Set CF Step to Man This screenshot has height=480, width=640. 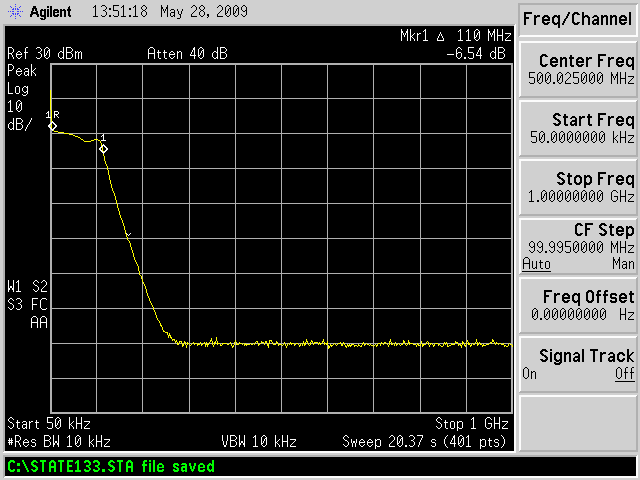click(623, 264)
